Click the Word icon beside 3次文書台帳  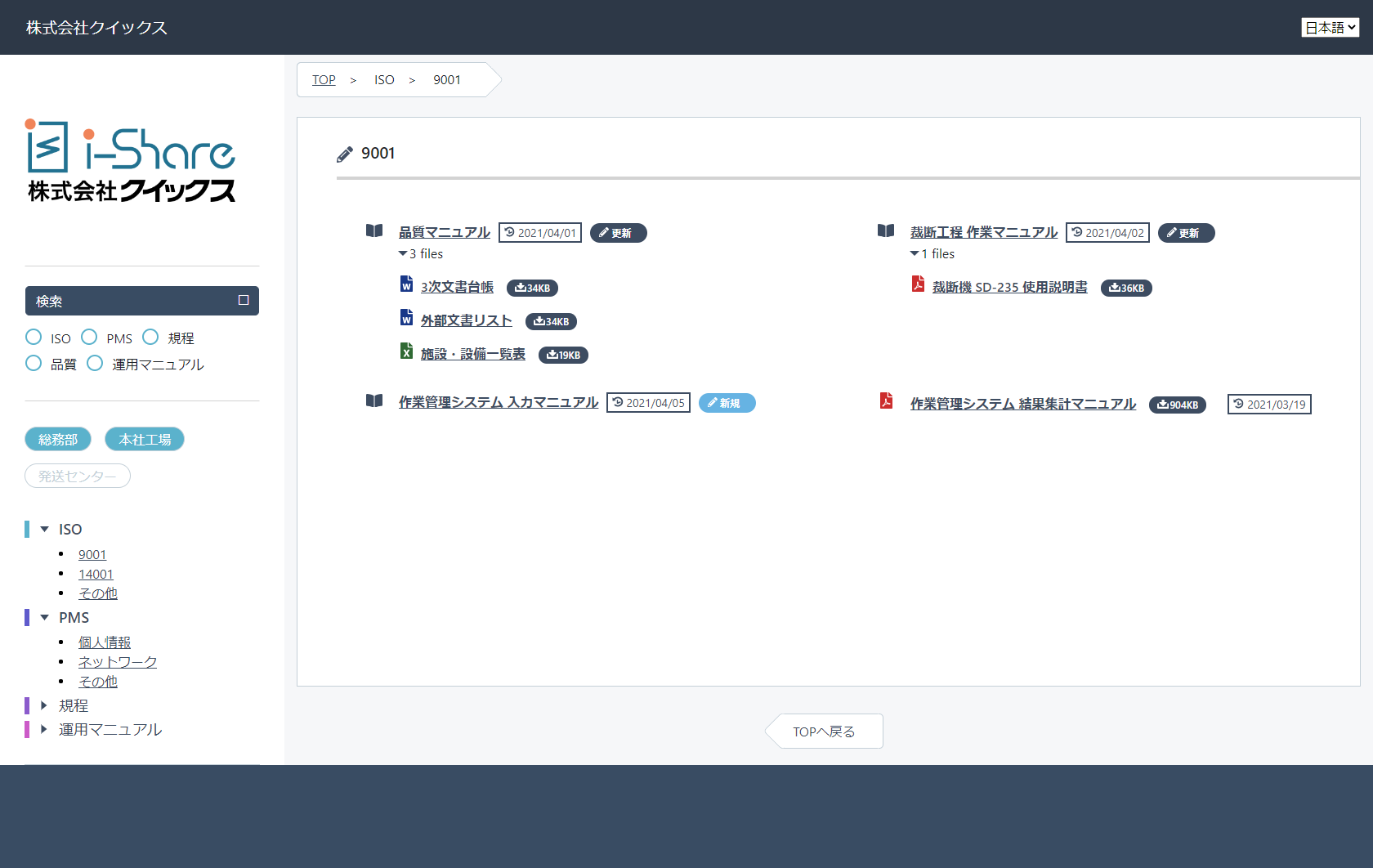coord(406,284)
